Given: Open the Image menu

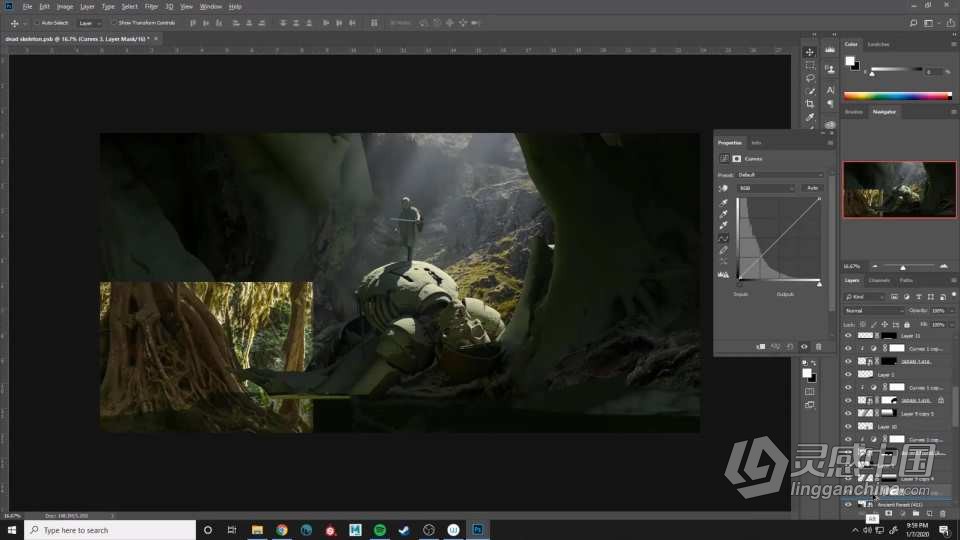Looking at the screenshot, I should (x=64, y=6).
